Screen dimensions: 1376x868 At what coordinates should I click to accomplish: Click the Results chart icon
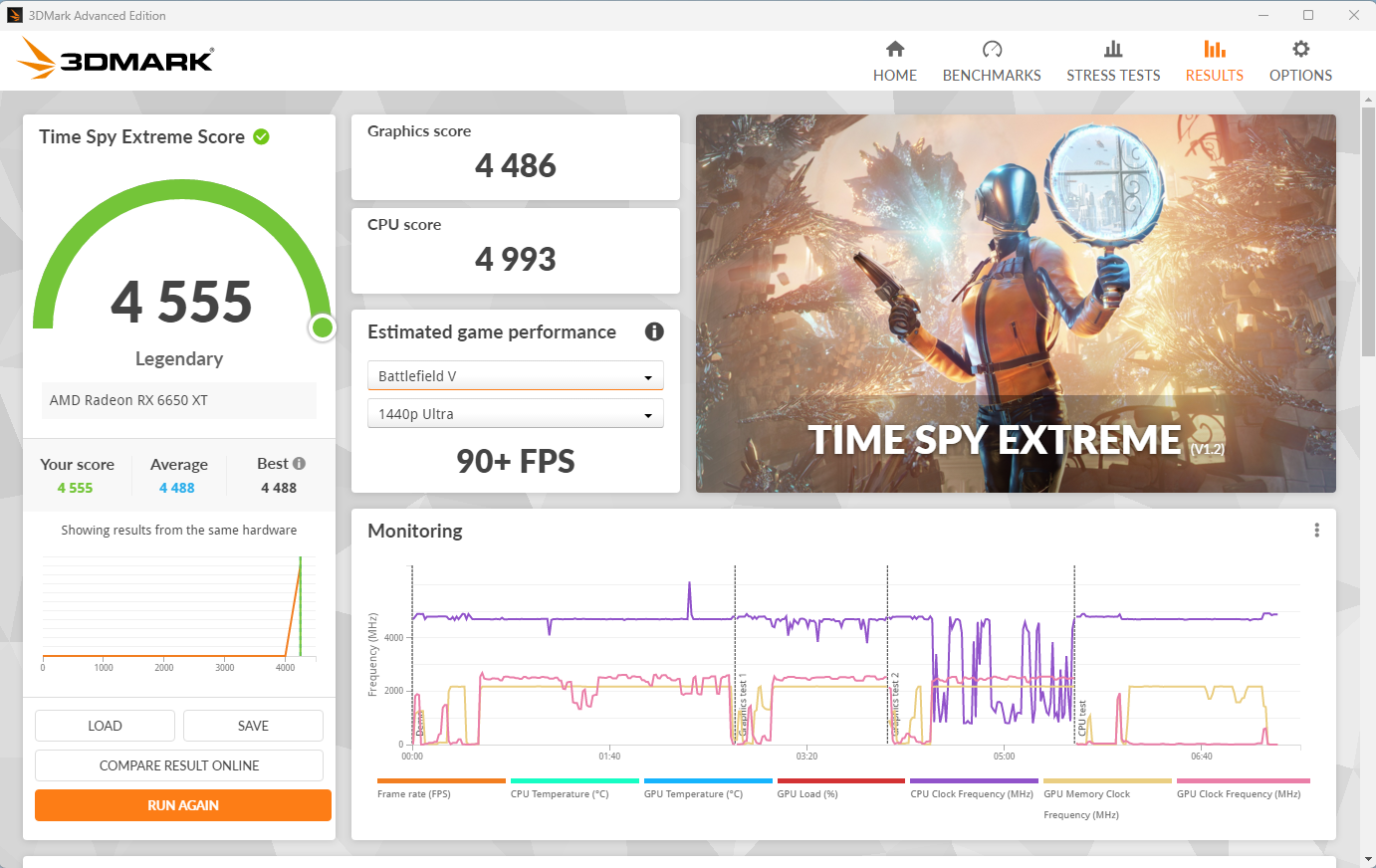click(x=1214, y=49)
